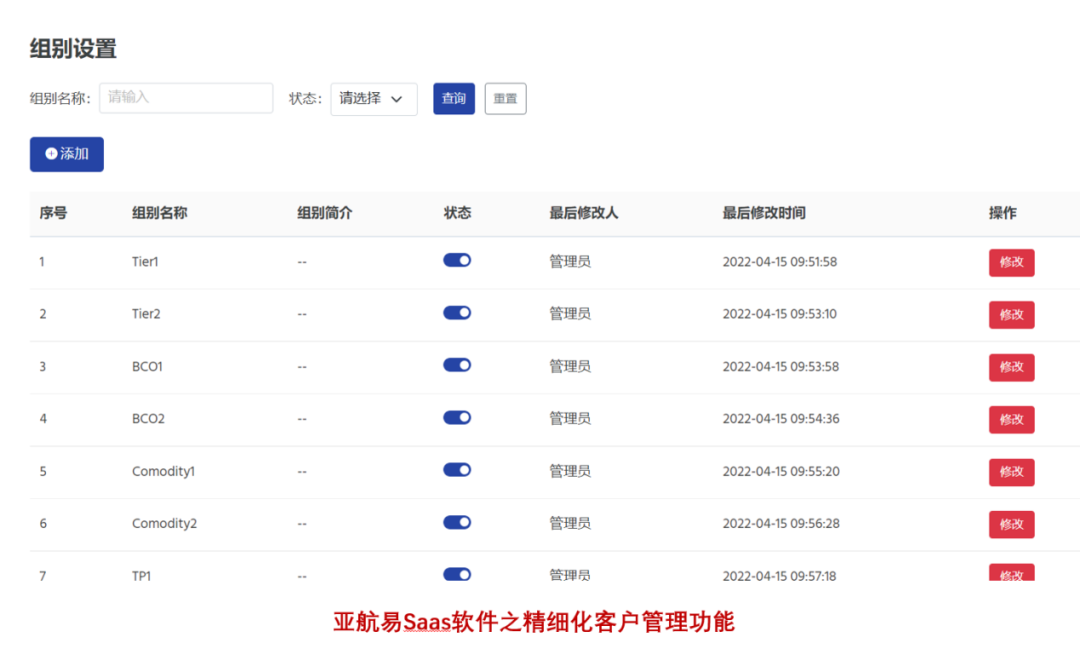The height and width of the screenshot is (649, 1080).
Task: Click the plus icon on the 添加 button
Action: pos(50,153)
